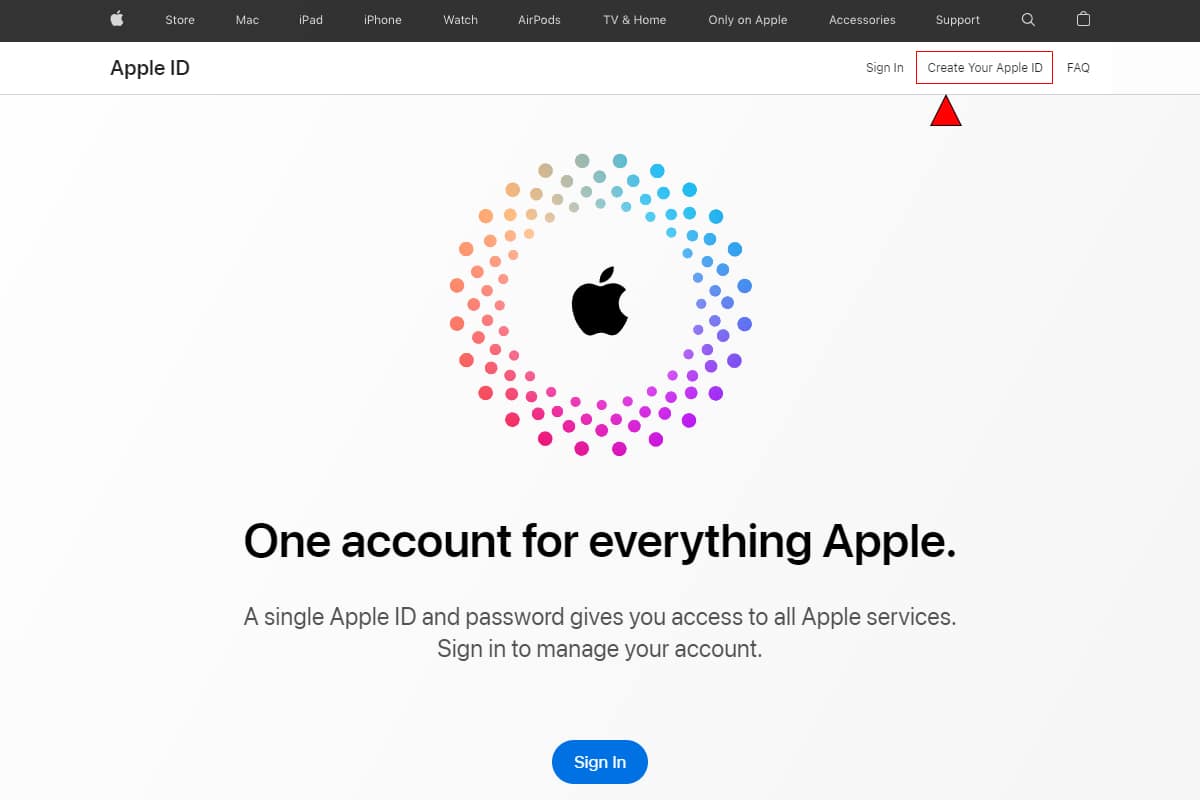Open the search magnifier icon
The height and width of the screenshot is (800, 1200).
(1029, 19)
